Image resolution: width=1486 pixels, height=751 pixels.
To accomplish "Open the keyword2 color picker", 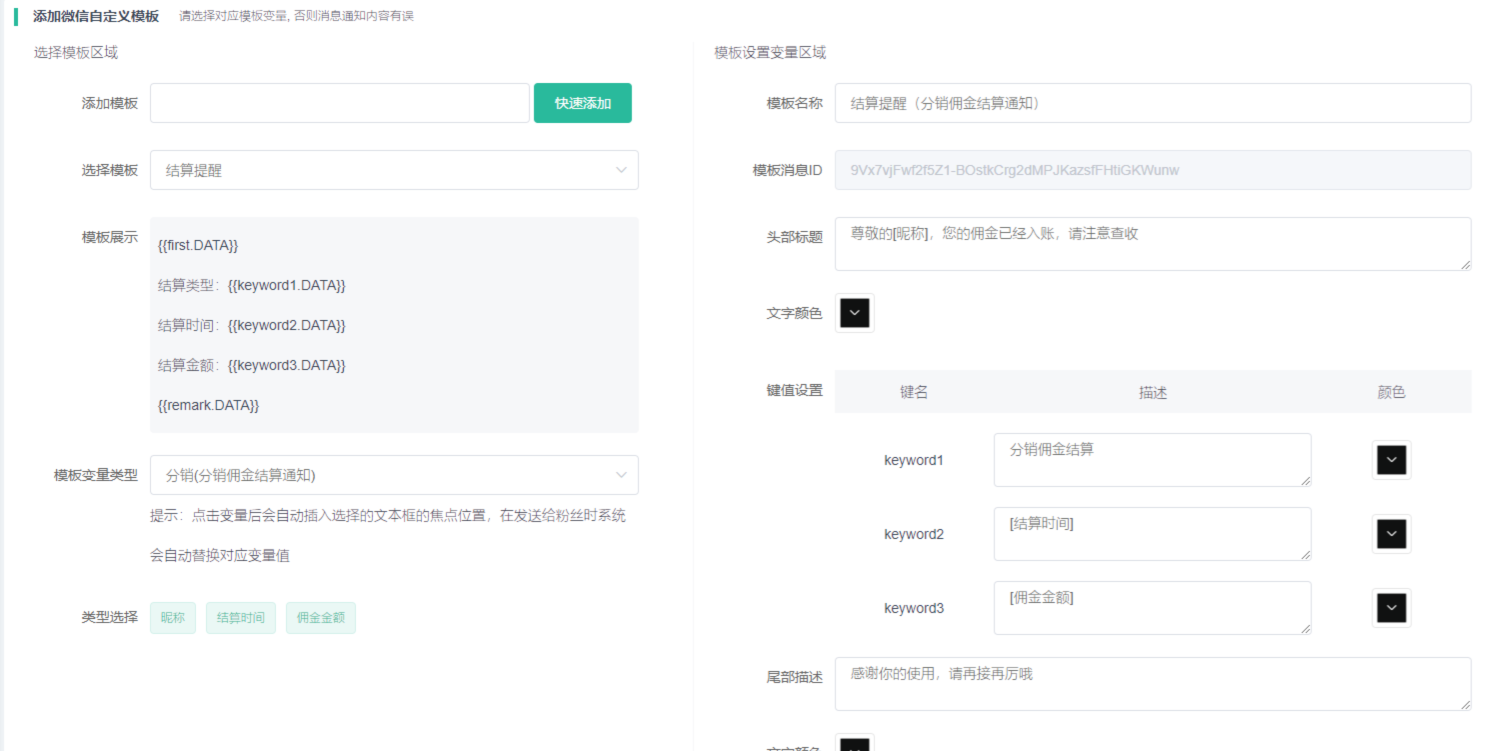I will pyautogui.click(x=1391, y=534).
